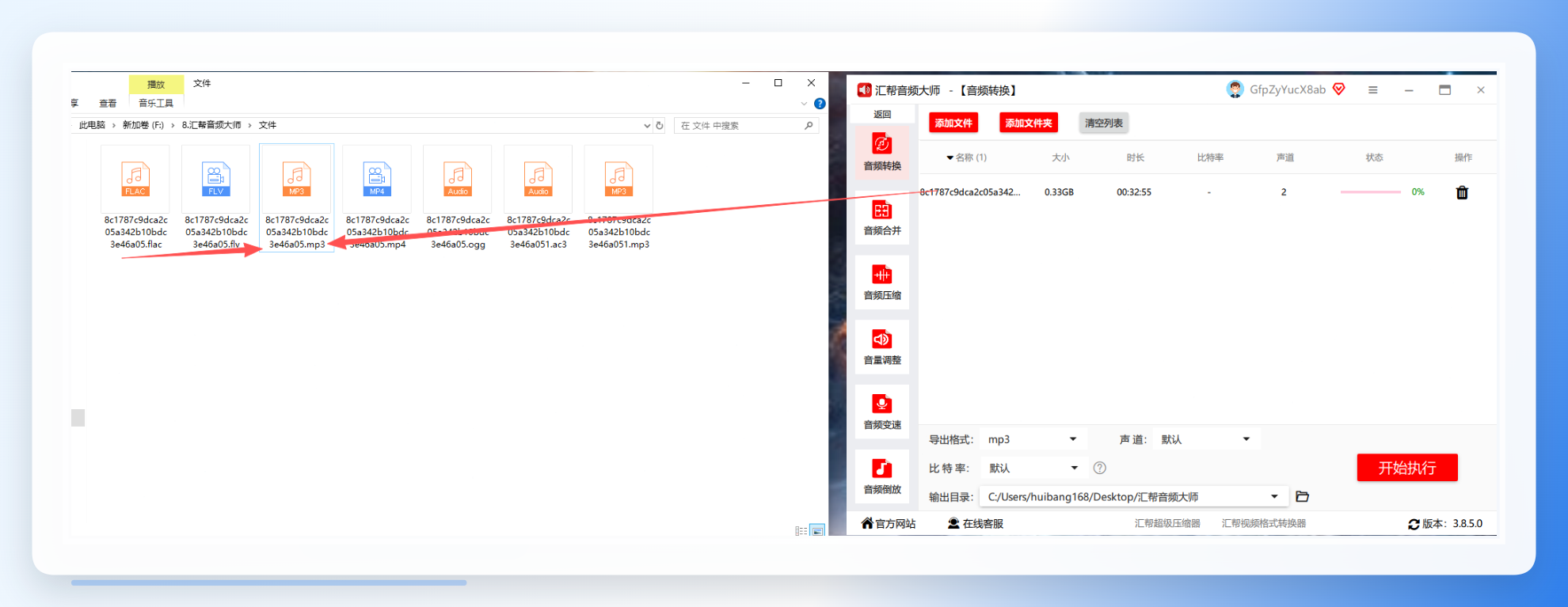Delete the listed file with trash icon

point(1462,192)
